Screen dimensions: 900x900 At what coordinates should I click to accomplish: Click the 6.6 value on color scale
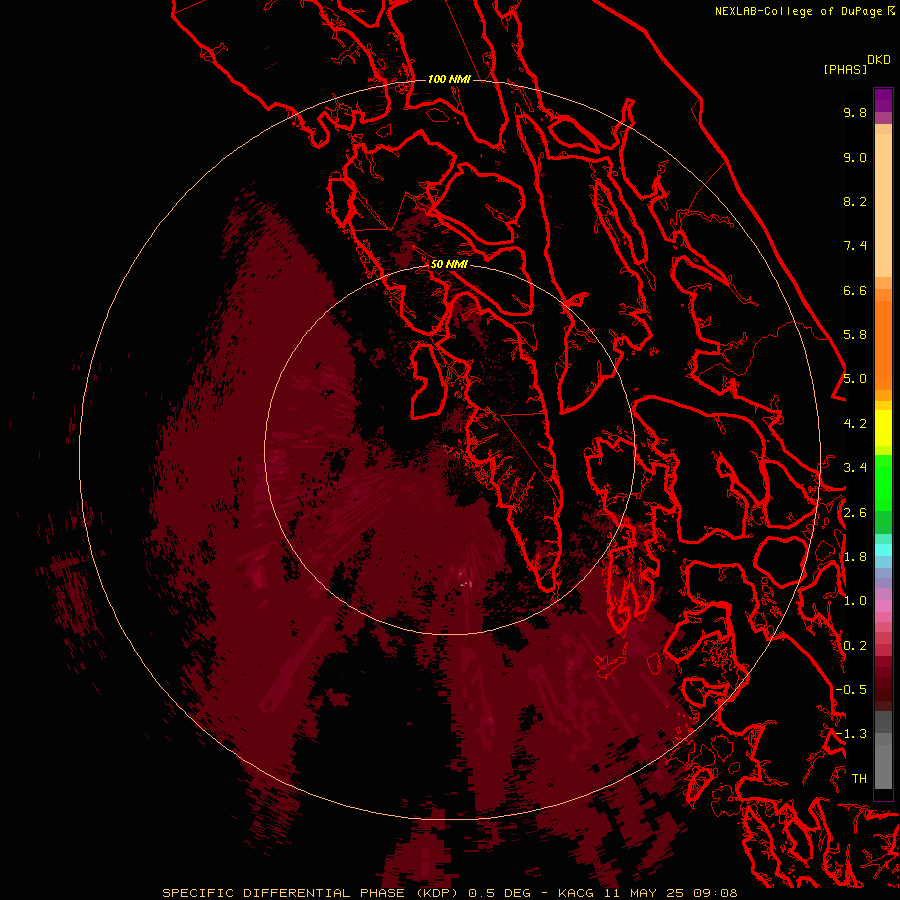(855, 290)
